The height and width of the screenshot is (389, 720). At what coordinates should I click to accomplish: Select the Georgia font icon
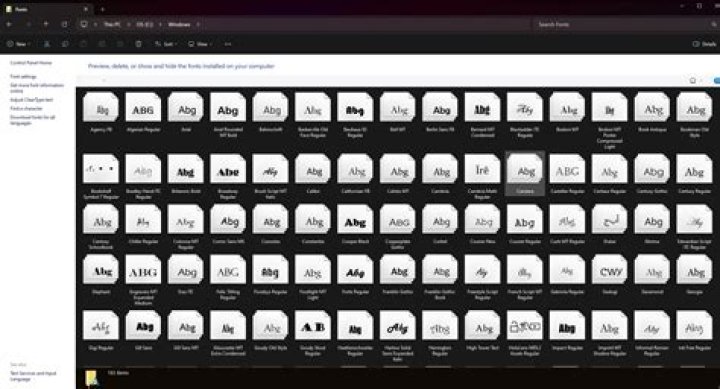694,270
